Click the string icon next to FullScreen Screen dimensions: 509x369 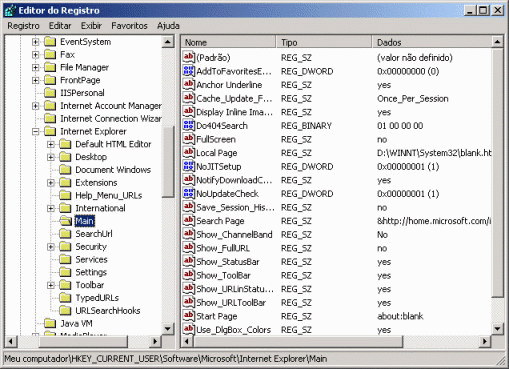click(189, 139)
